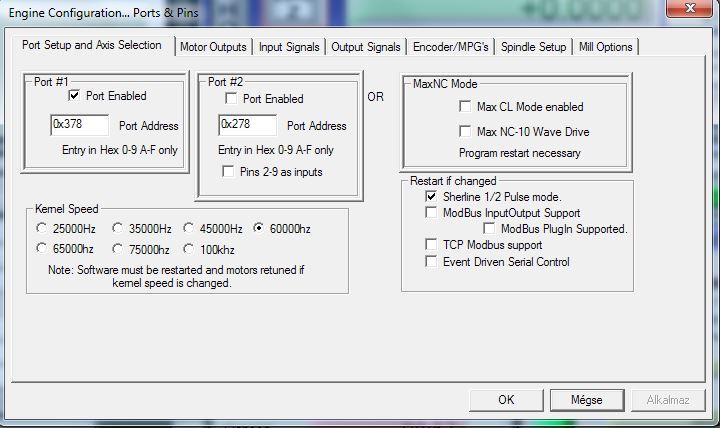The width and height of the screenshot is (720, 428).
Task: Select 100khz kernel speed
Action: 188,248
